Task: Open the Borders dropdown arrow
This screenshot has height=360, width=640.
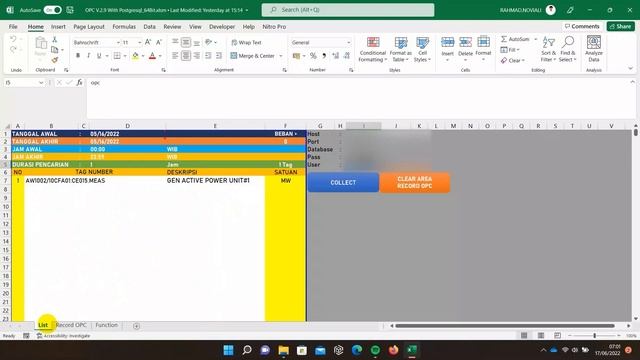Action: (125, 56)
